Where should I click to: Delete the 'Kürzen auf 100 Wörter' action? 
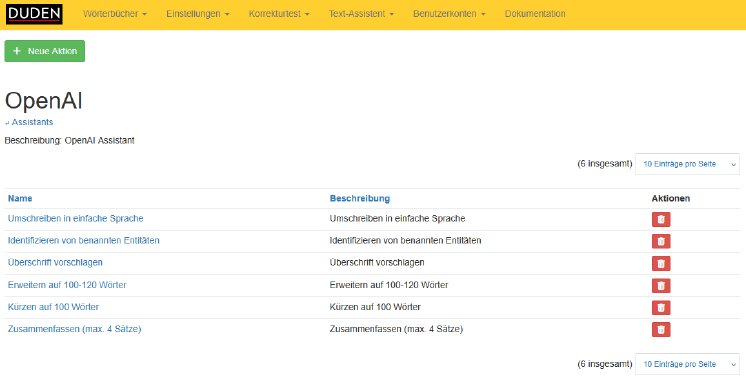pyautogui.click(x=661, y=307)
